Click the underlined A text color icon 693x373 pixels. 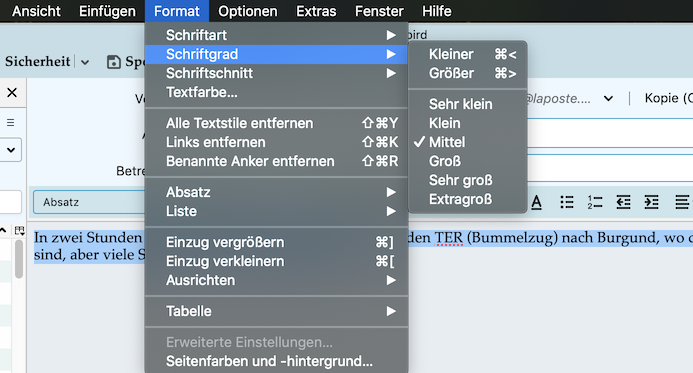click(537, 202)
